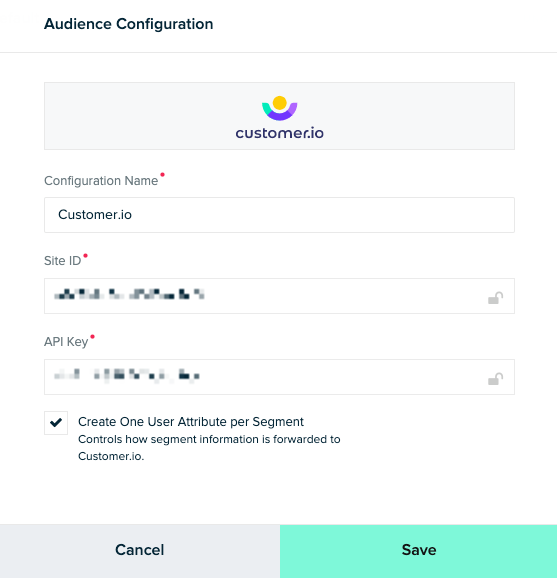The height and width of the screenshot is (578, 557).
Task: Select the API Key label
Action: pos(66,342)
